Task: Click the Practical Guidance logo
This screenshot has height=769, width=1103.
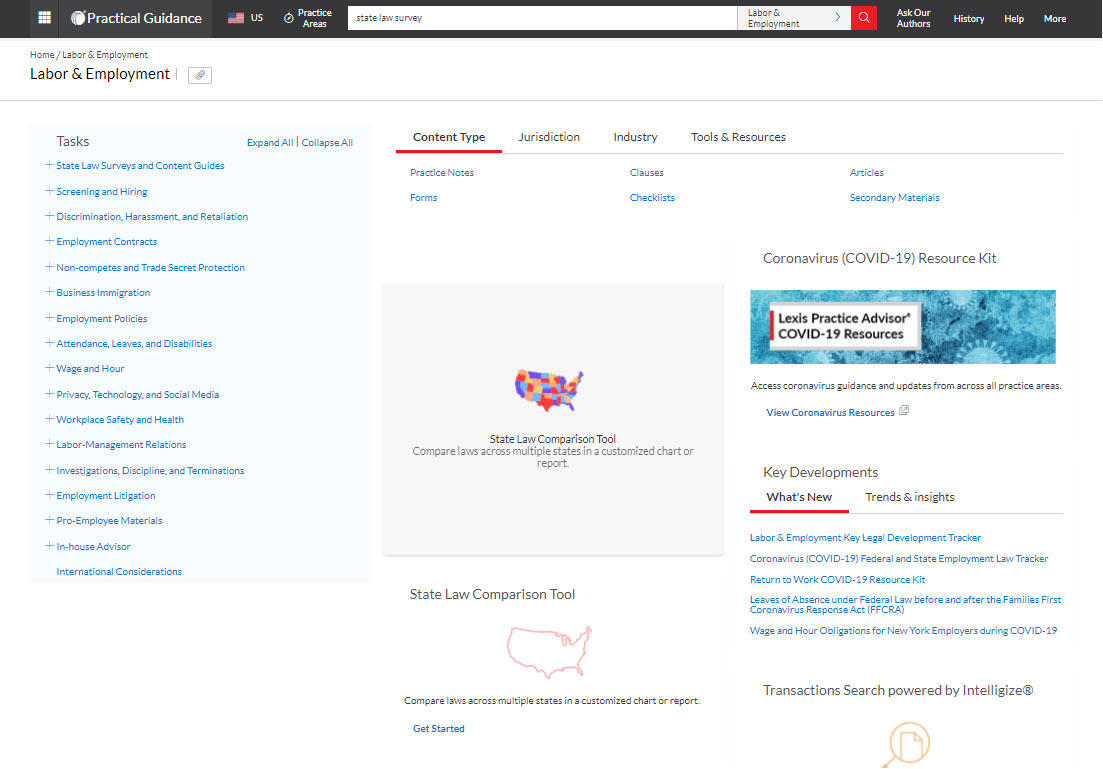Action: (x=136, y=18)
